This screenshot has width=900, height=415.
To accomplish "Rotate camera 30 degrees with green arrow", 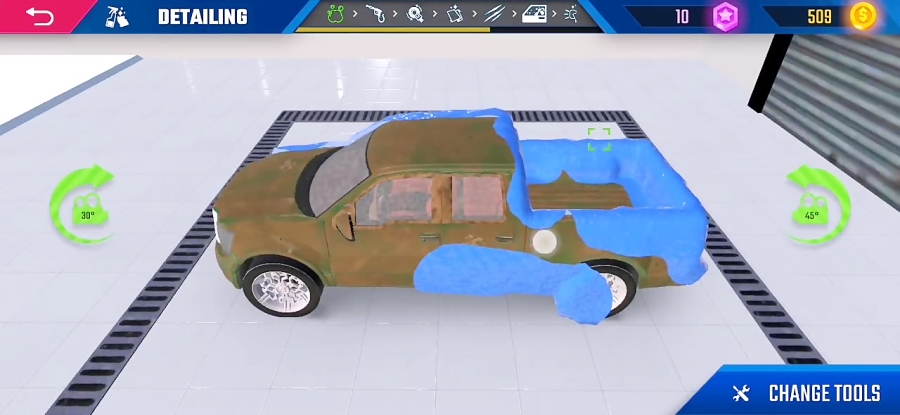I will point(82,204).
